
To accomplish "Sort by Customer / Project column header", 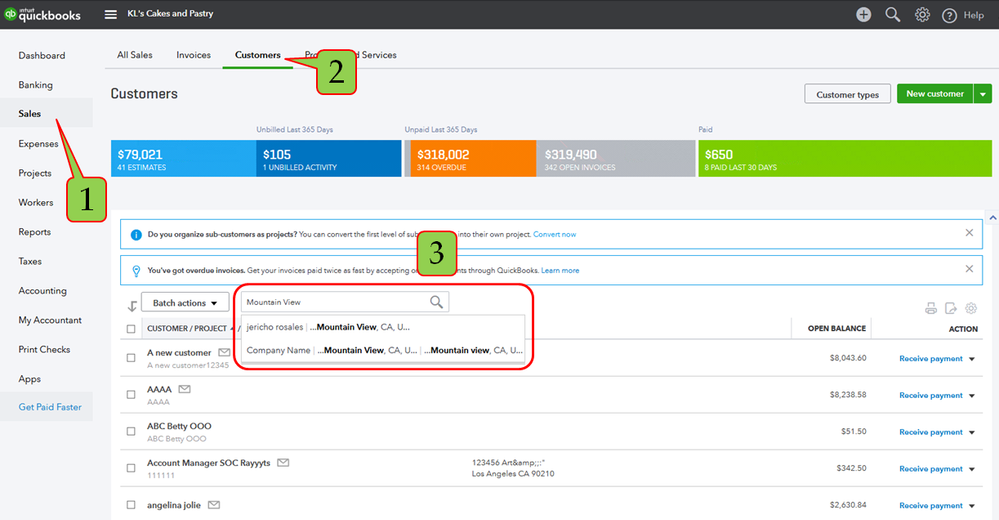I will [x=187, y=329].
